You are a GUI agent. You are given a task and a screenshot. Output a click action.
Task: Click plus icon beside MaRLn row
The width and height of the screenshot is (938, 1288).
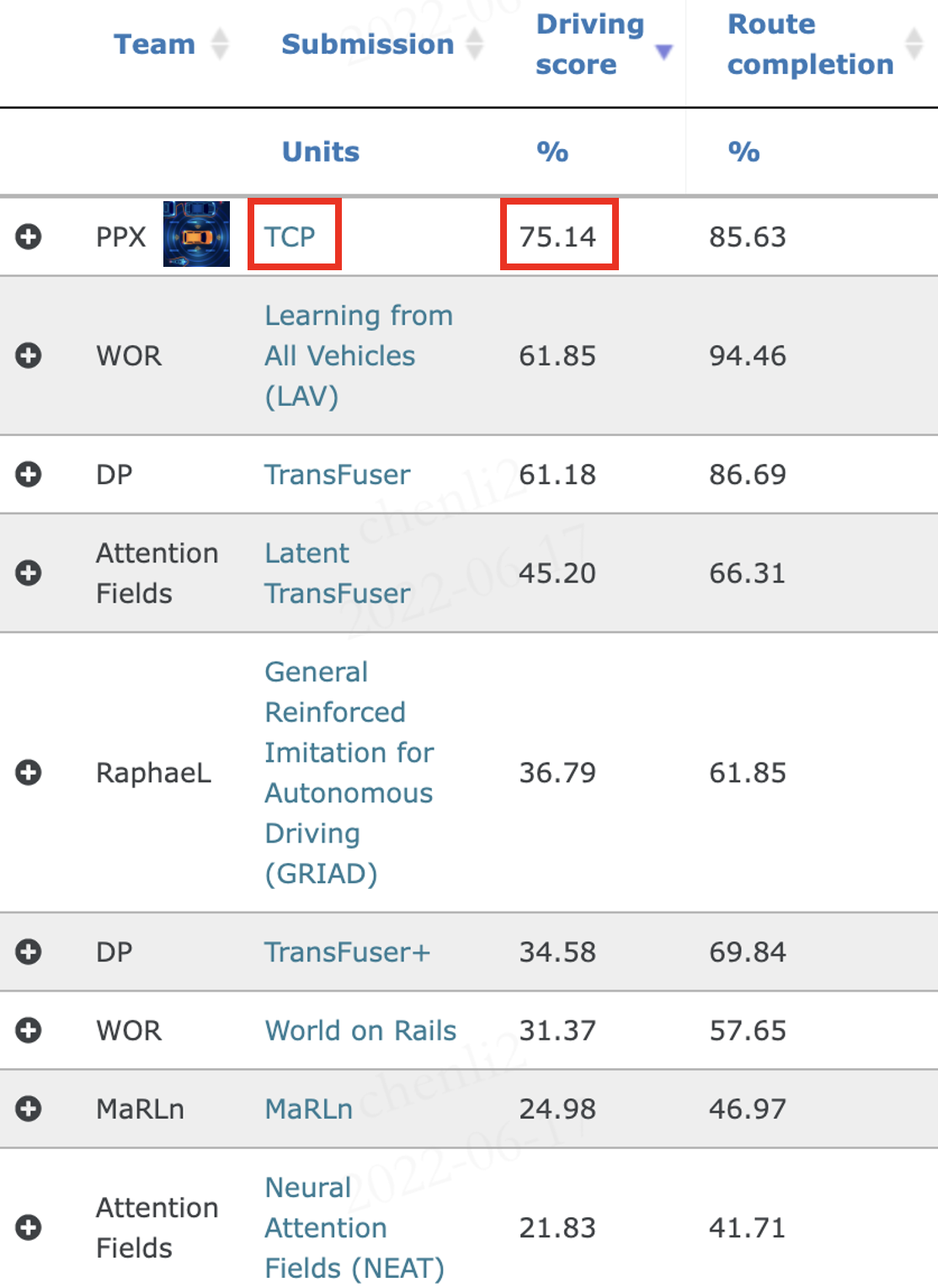pos(29,1109)
